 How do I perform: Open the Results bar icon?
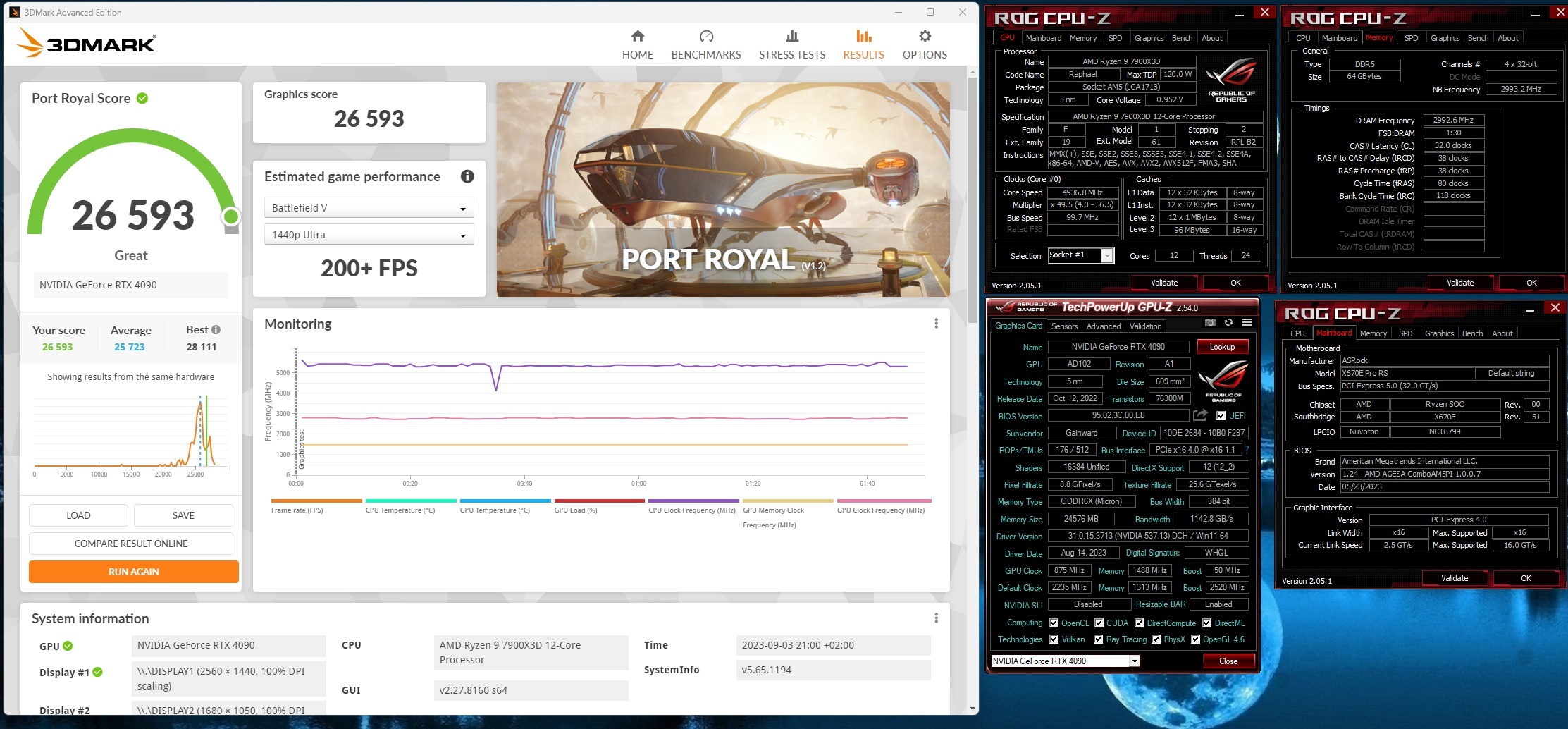pyautogui.click(x=864, y=36)
